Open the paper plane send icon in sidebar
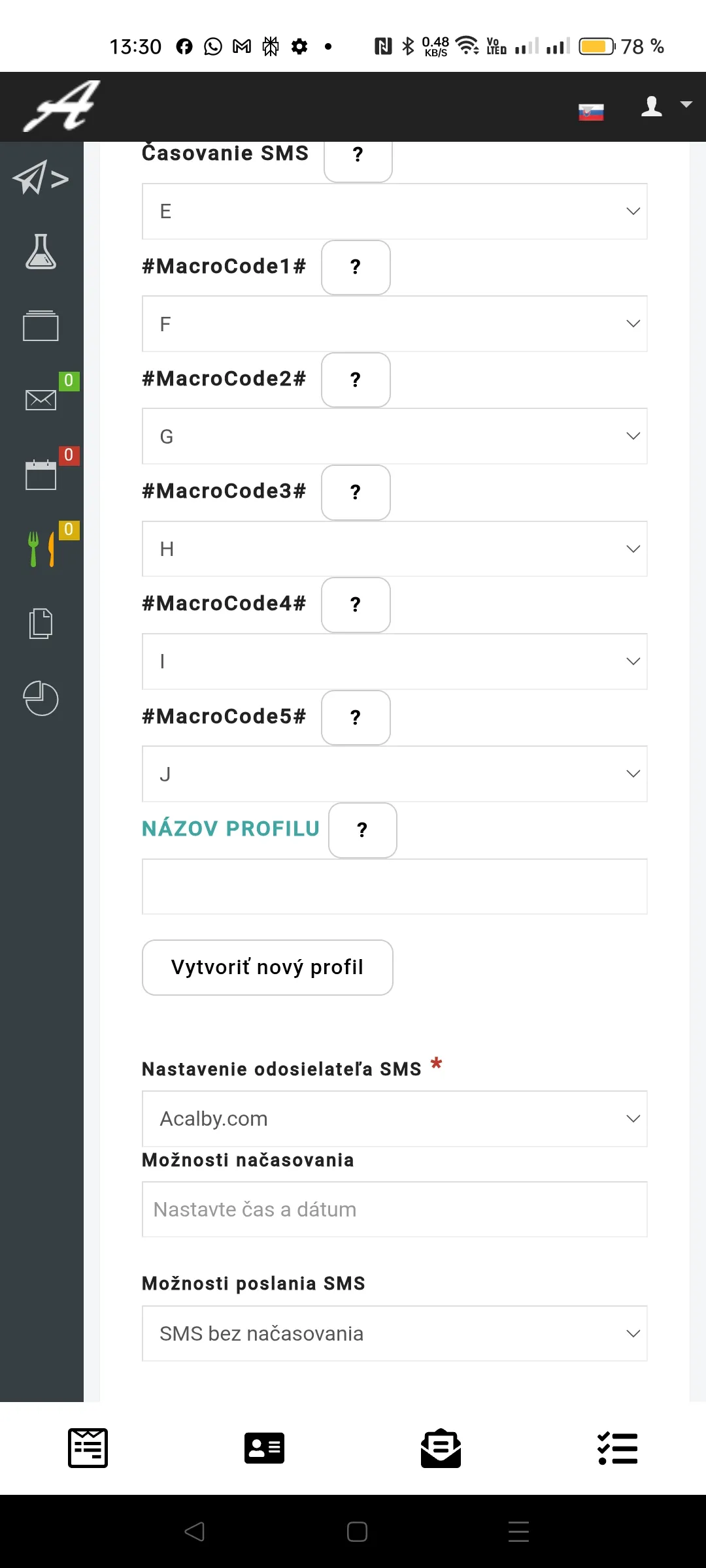This screenshot has width=706, height=1568. tap(41, 178)
